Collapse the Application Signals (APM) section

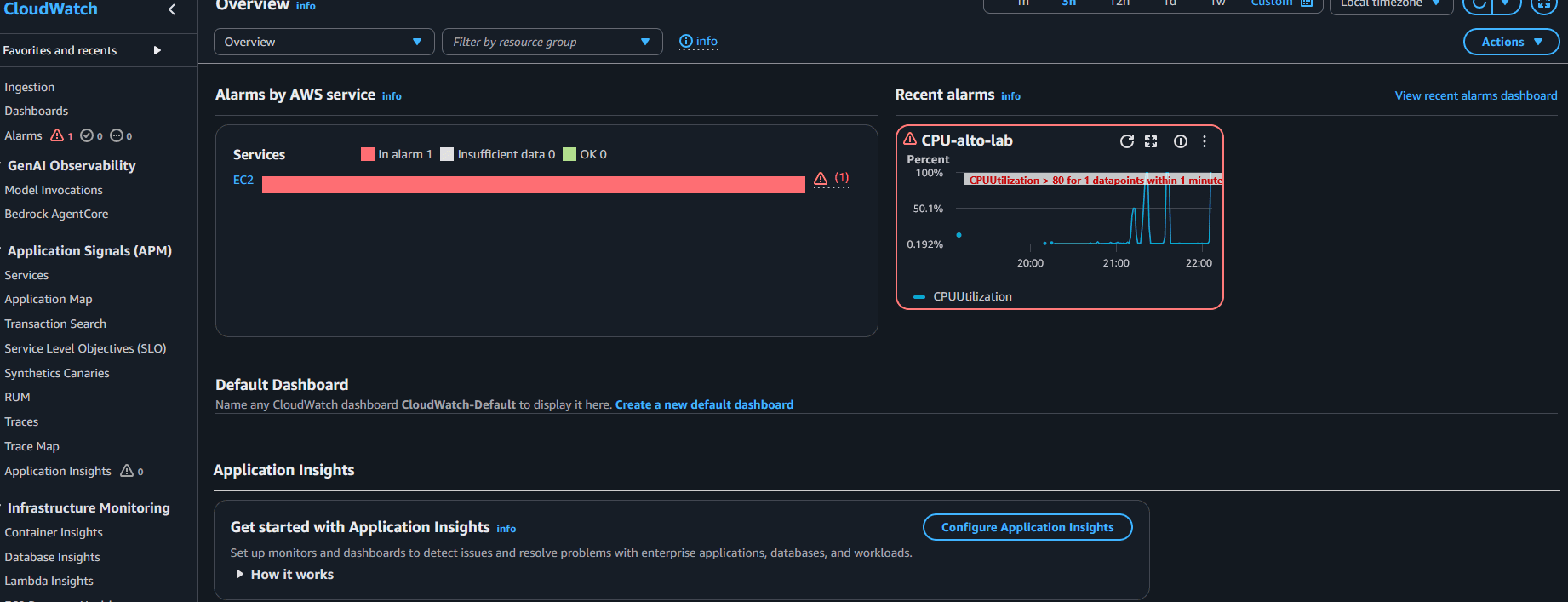(x=89, y=250)
